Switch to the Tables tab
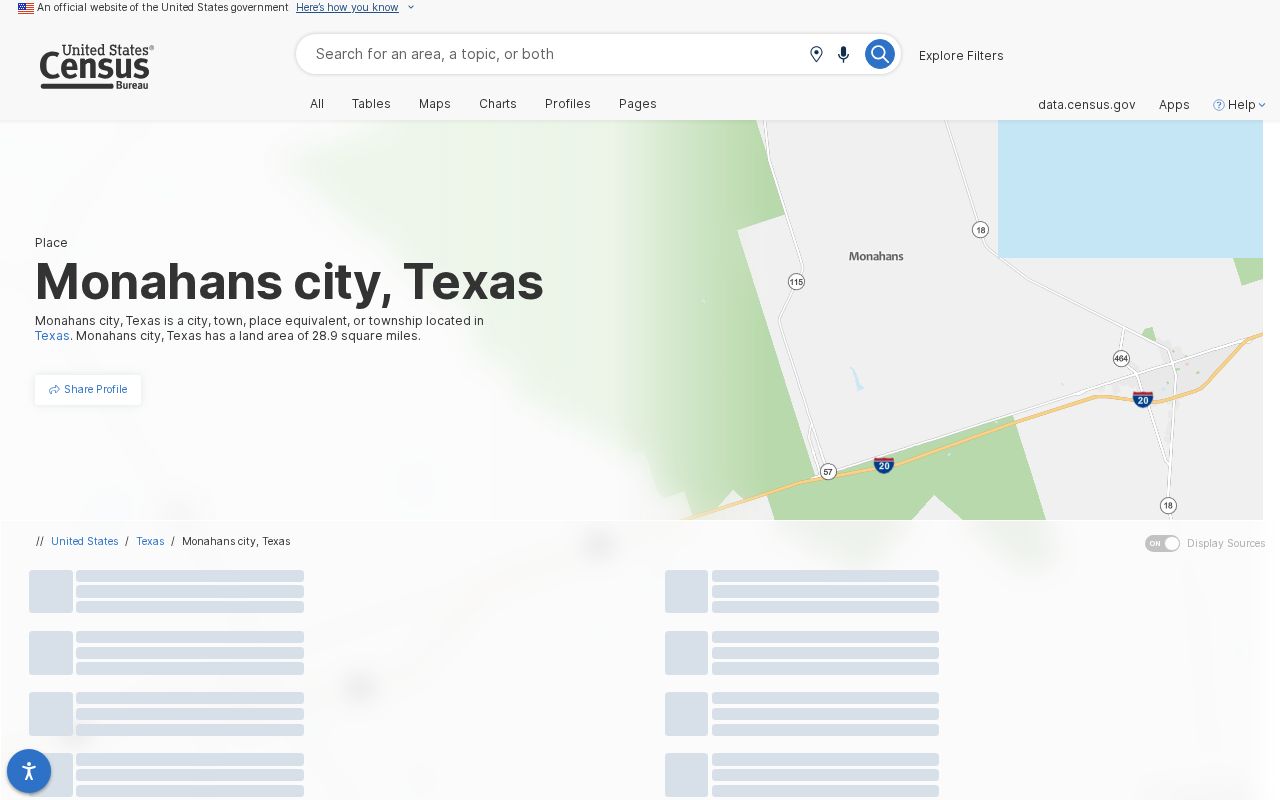This screenshot has width=1280, height=800. tap(371, 104)
